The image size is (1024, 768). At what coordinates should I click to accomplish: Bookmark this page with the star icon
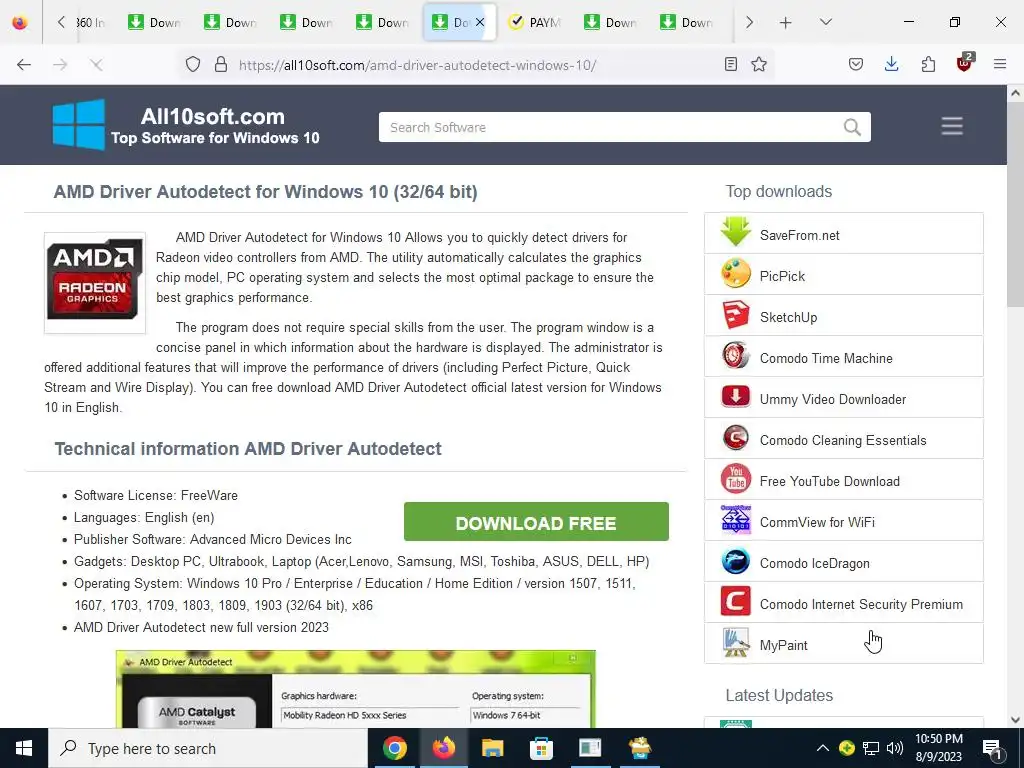point(758,65)
